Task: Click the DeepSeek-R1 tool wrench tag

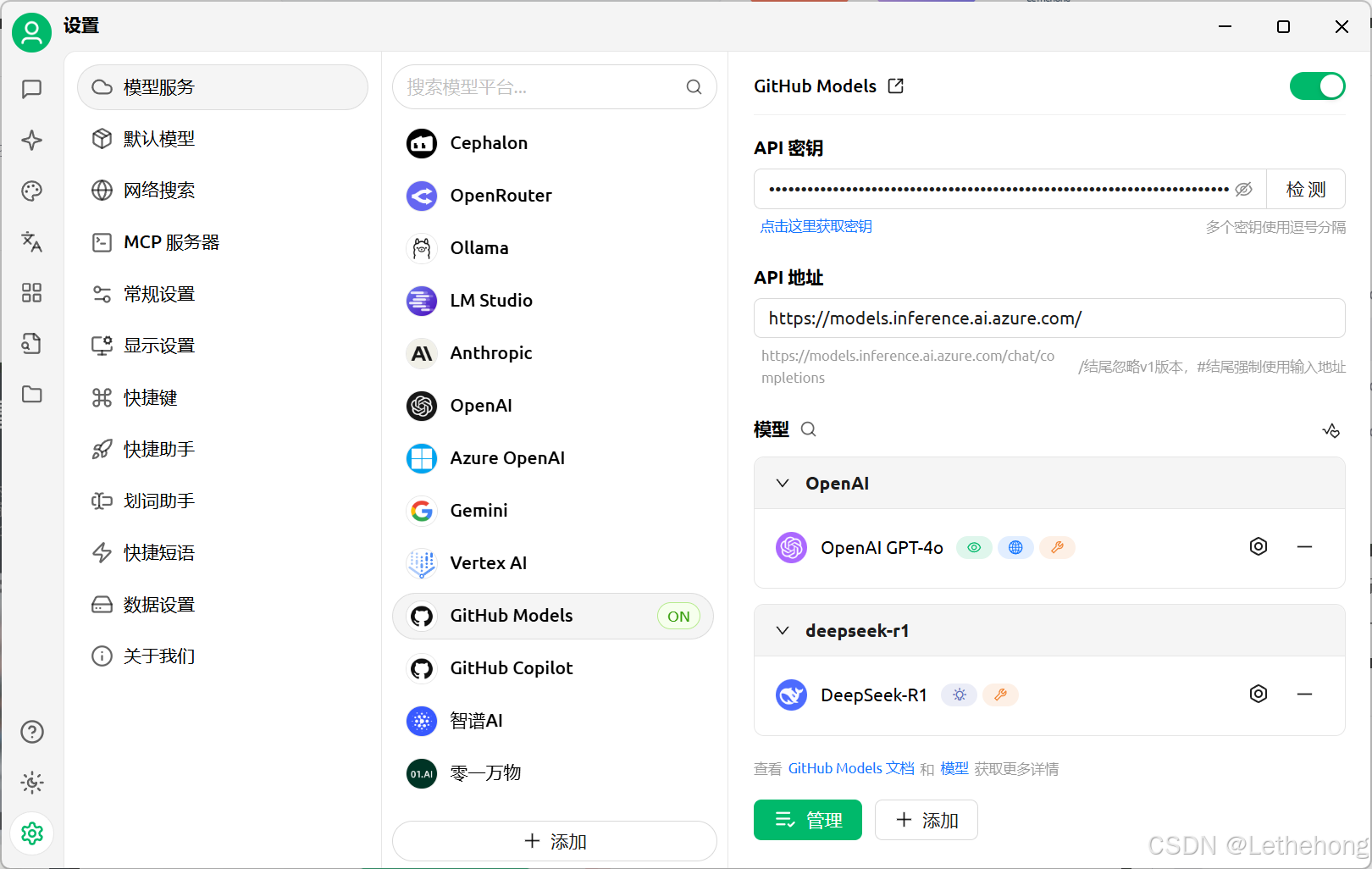Action: pos(1000,695)
